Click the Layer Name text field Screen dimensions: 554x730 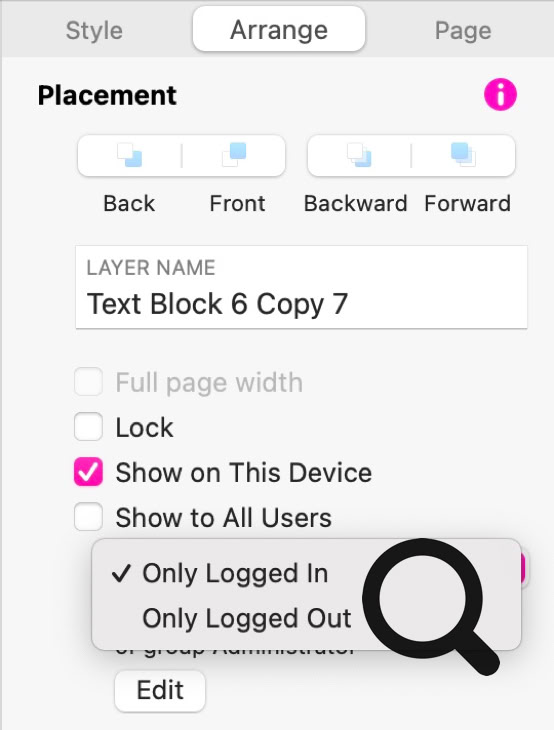[x=302, y=287]
